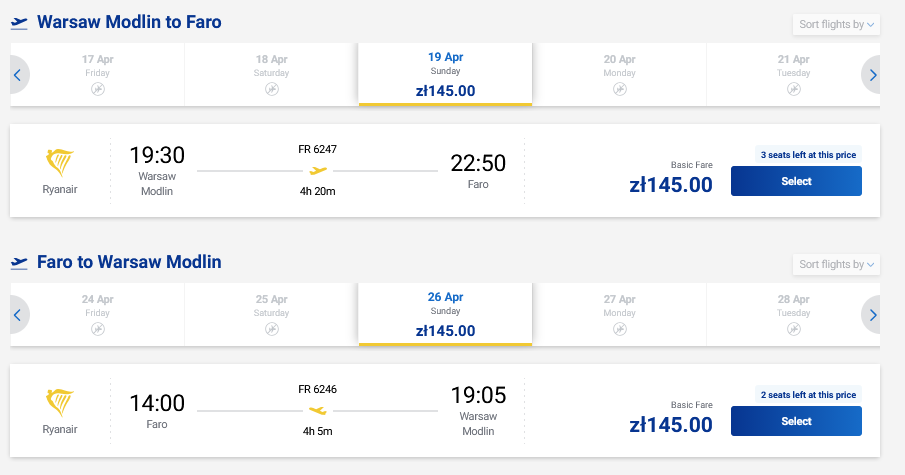Click flight number FR 6247

(x=317, y=149)
